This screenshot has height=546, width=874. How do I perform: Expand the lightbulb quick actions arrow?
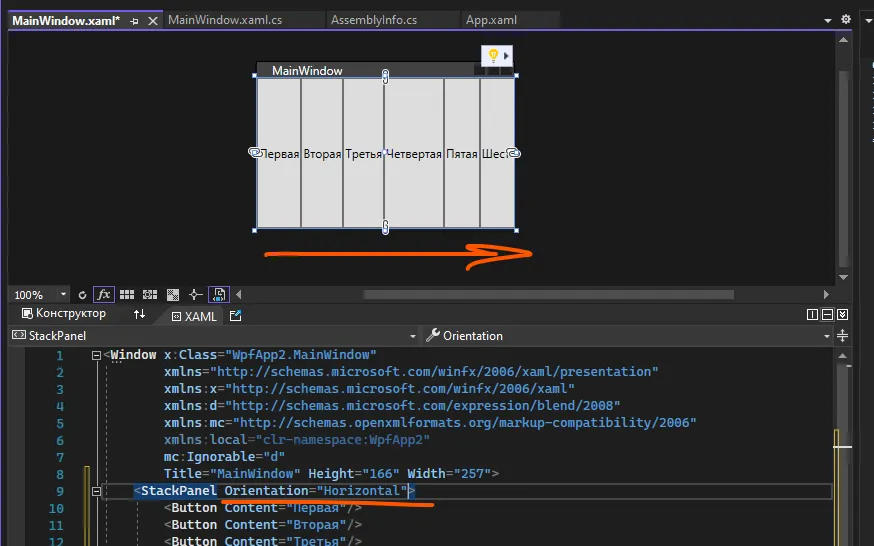[x=506, y=56]
